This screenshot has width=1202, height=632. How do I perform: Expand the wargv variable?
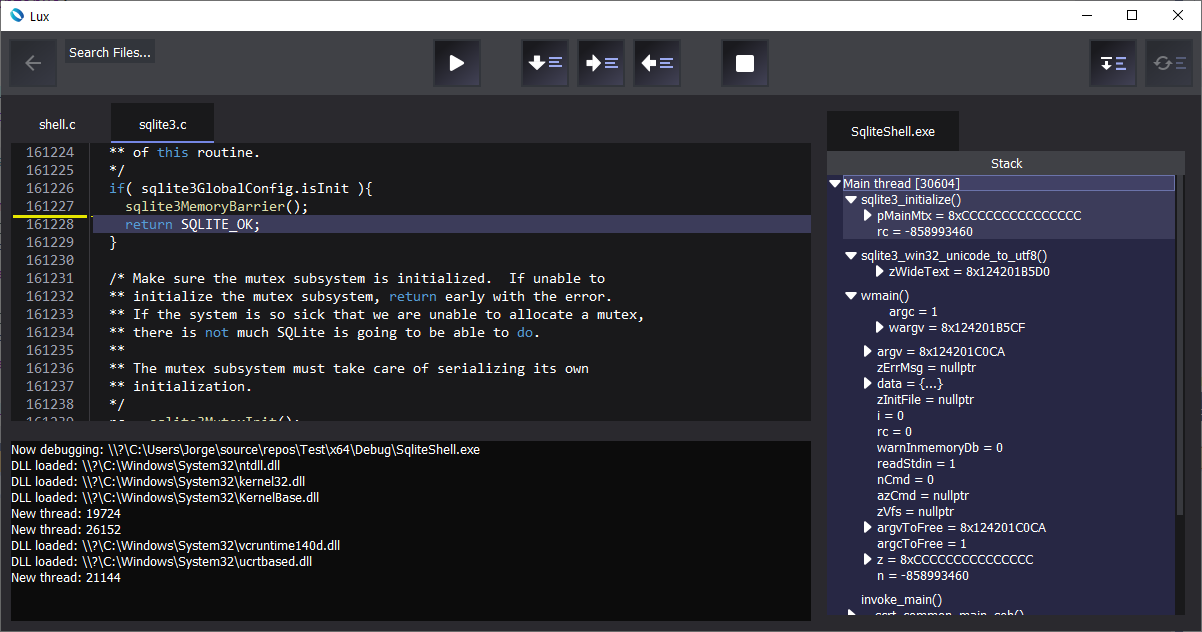pos(880,328)
